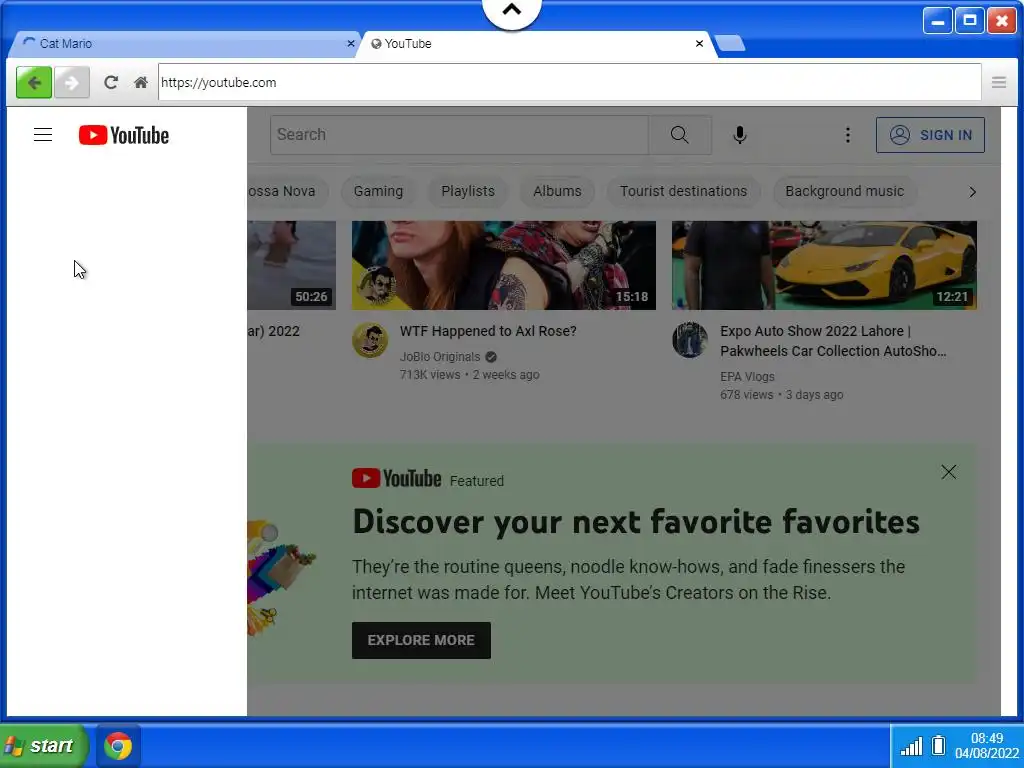The height and width of the screenshot is (768, 1024).
Task: Click inside the YouTube search field
Action: click(460, 135)
